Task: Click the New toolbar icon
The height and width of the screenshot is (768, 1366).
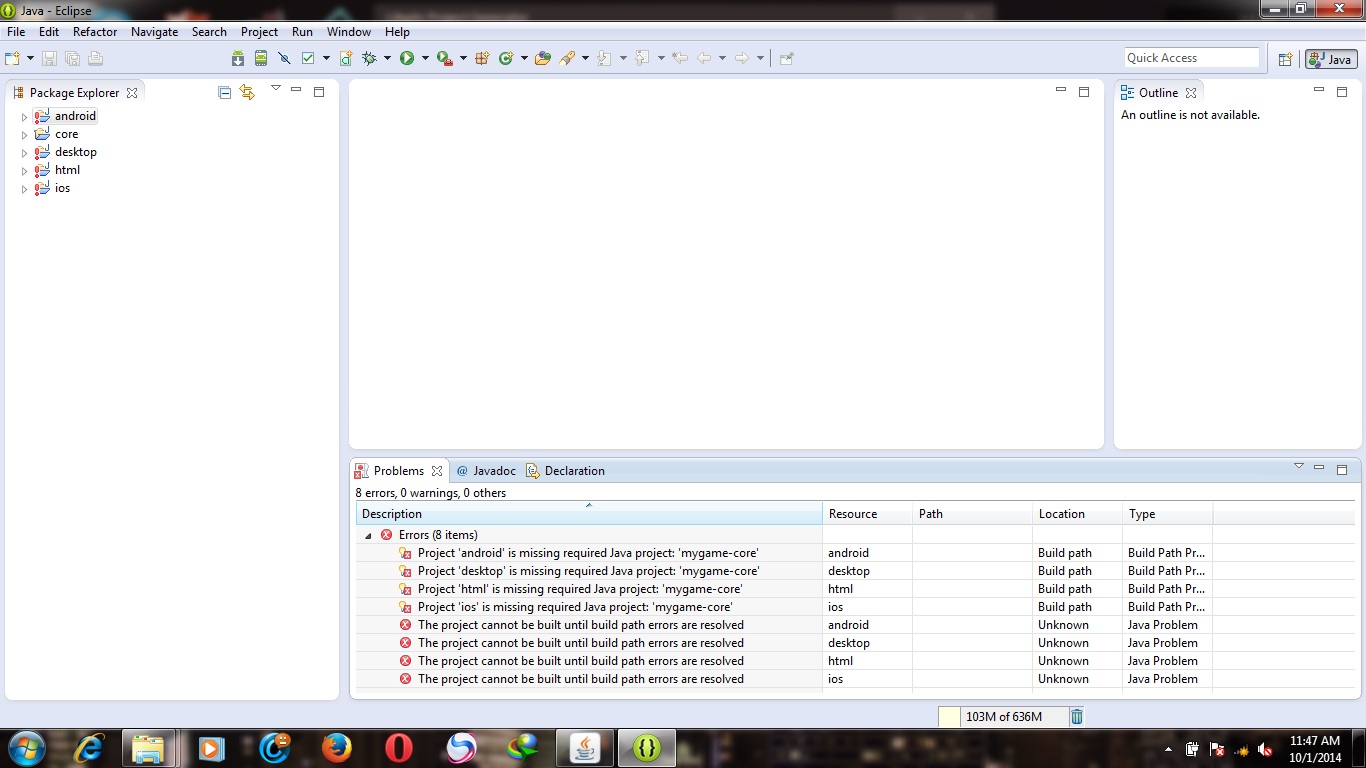Action: tap(13, 58)
